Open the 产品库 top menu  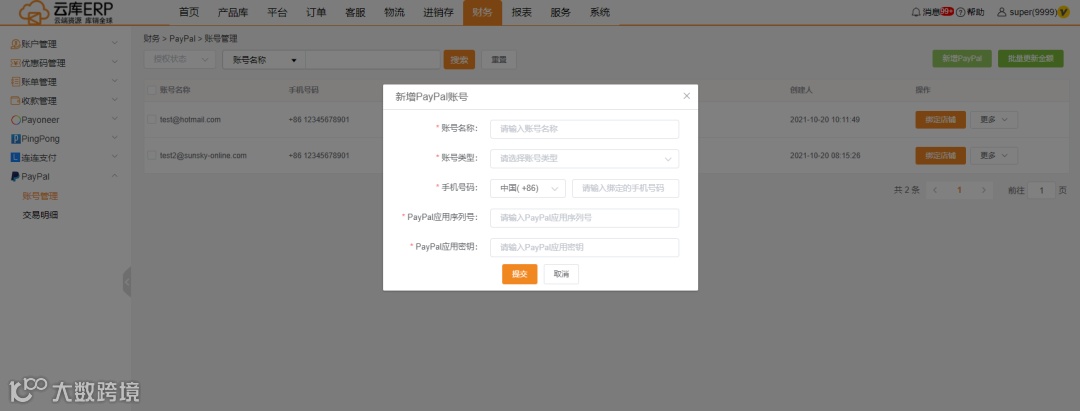233,12
